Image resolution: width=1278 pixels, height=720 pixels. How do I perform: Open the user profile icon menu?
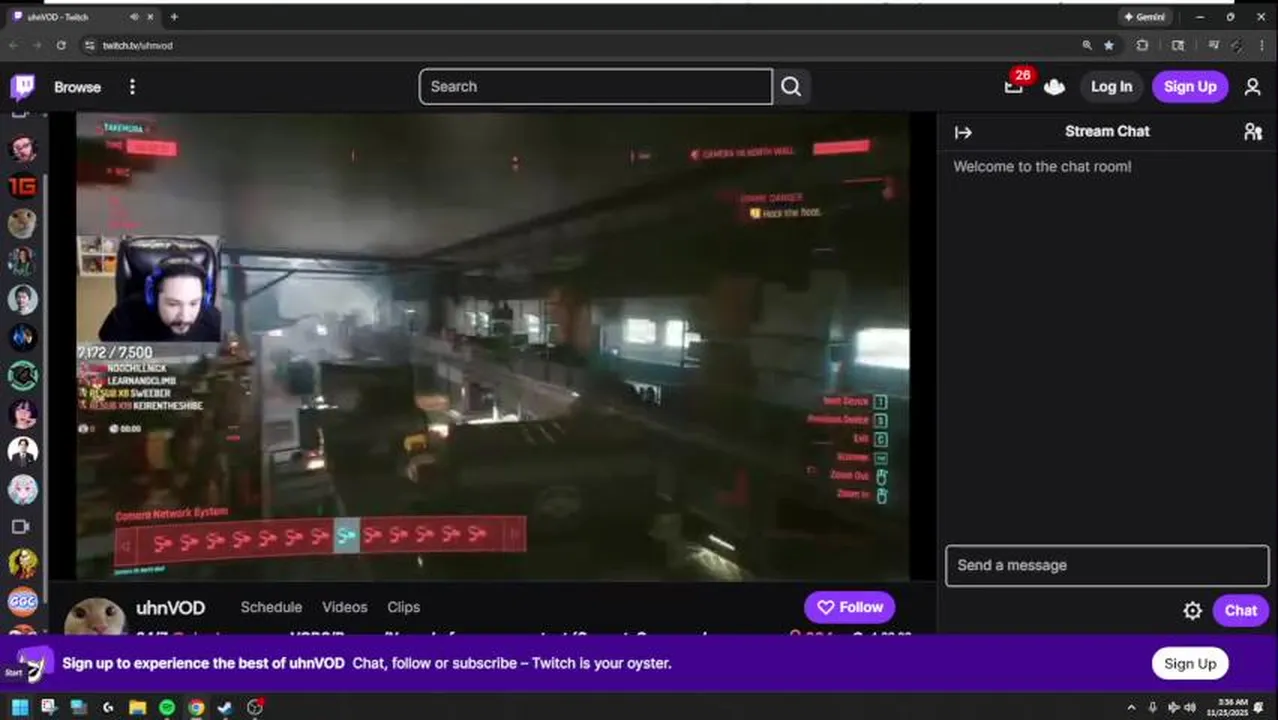[1252, 87]
